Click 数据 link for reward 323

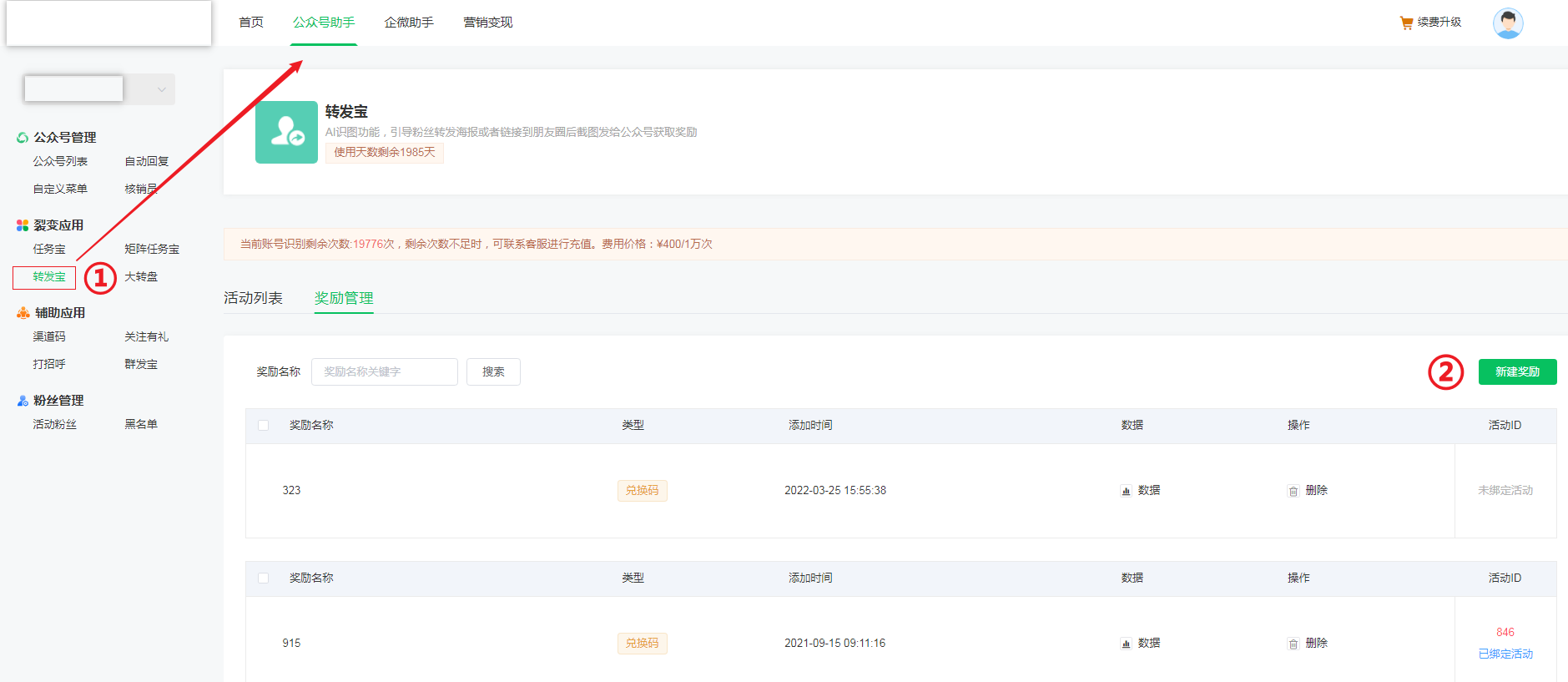tap(1149, 491)
